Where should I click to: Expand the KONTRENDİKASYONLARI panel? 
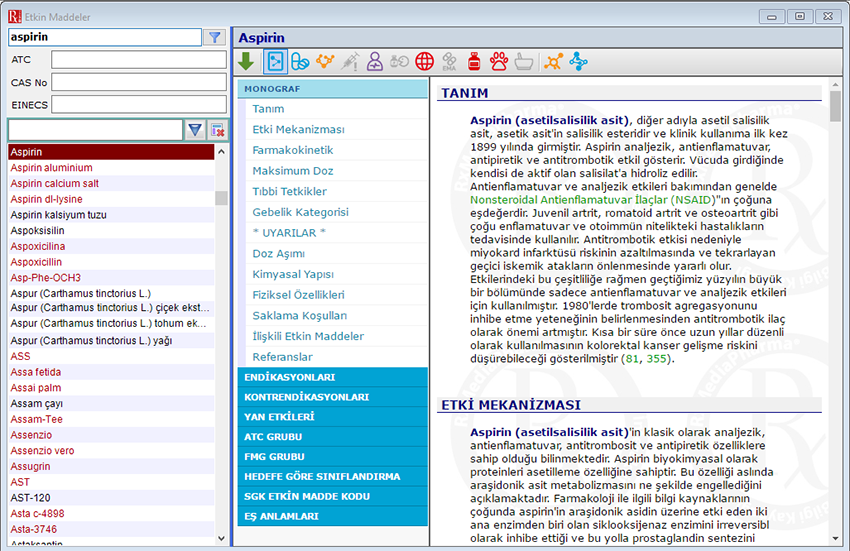332,397
